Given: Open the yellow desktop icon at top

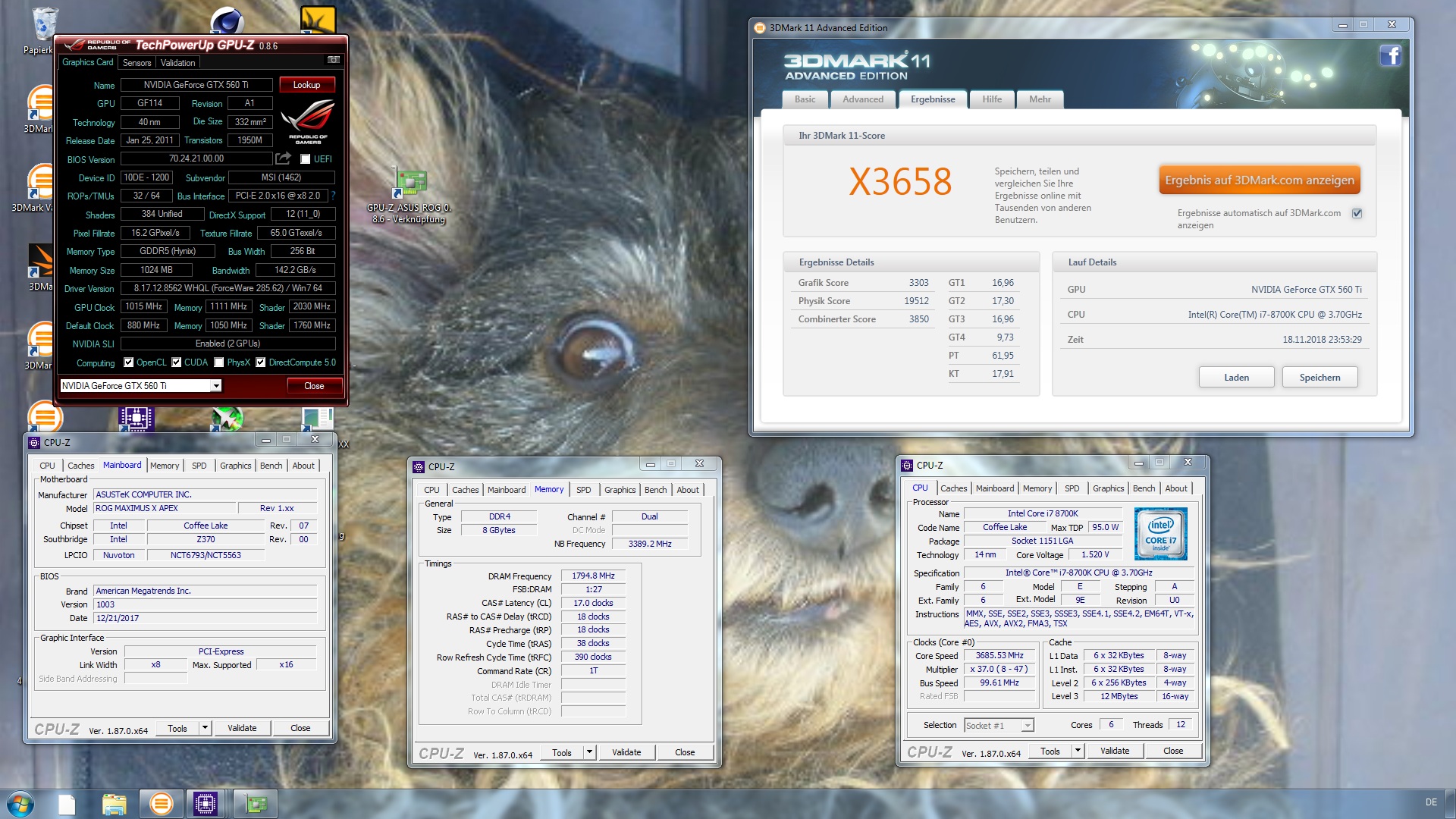Looking at the screenshot, I should click(x=318, y=20).
